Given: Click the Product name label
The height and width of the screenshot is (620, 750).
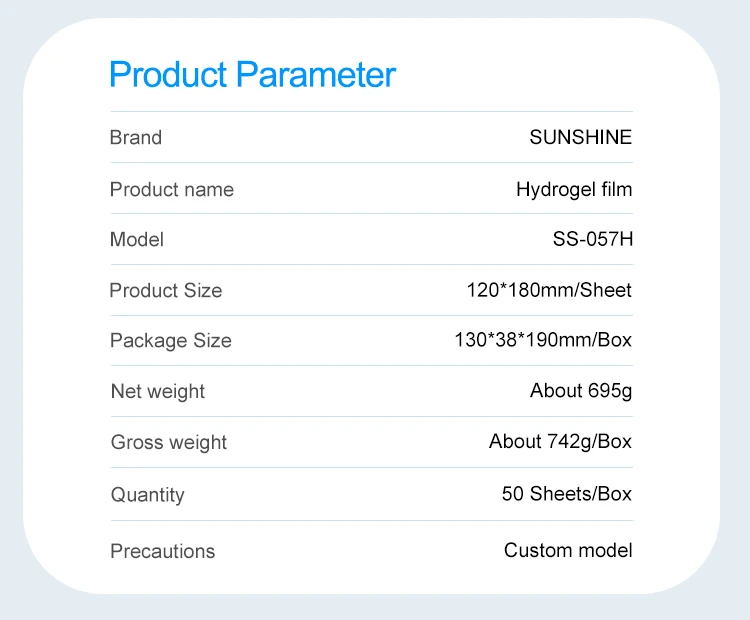Looking at the screenshot, I should tap(171, 189).
